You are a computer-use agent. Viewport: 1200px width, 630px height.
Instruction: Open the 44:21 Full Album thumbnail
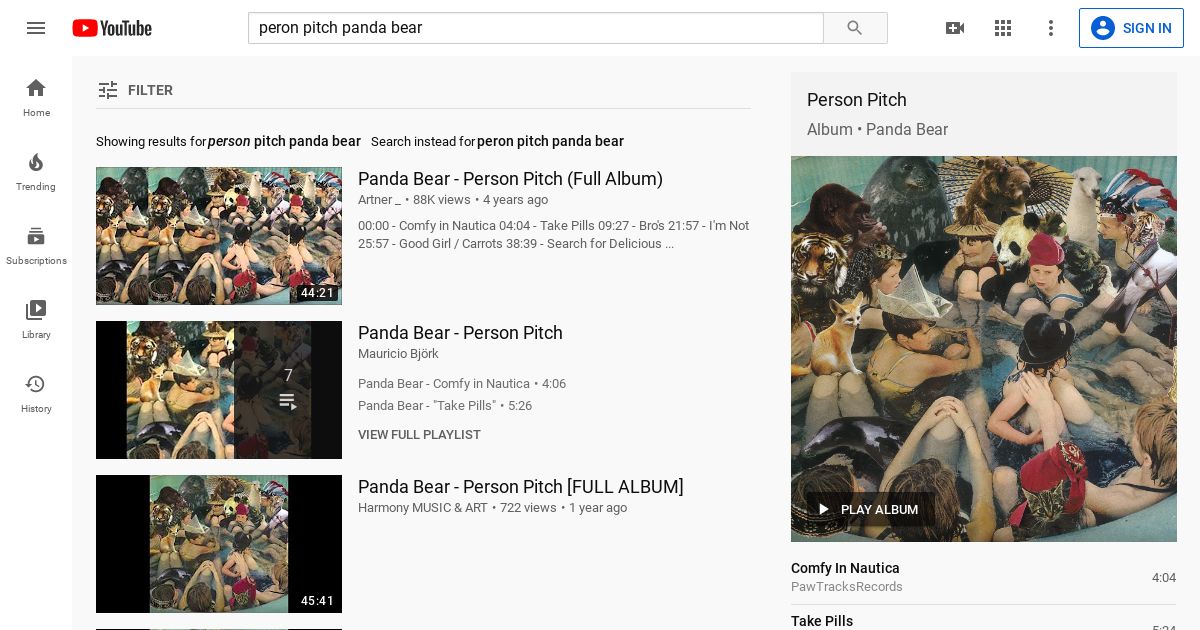click(219, 236)
